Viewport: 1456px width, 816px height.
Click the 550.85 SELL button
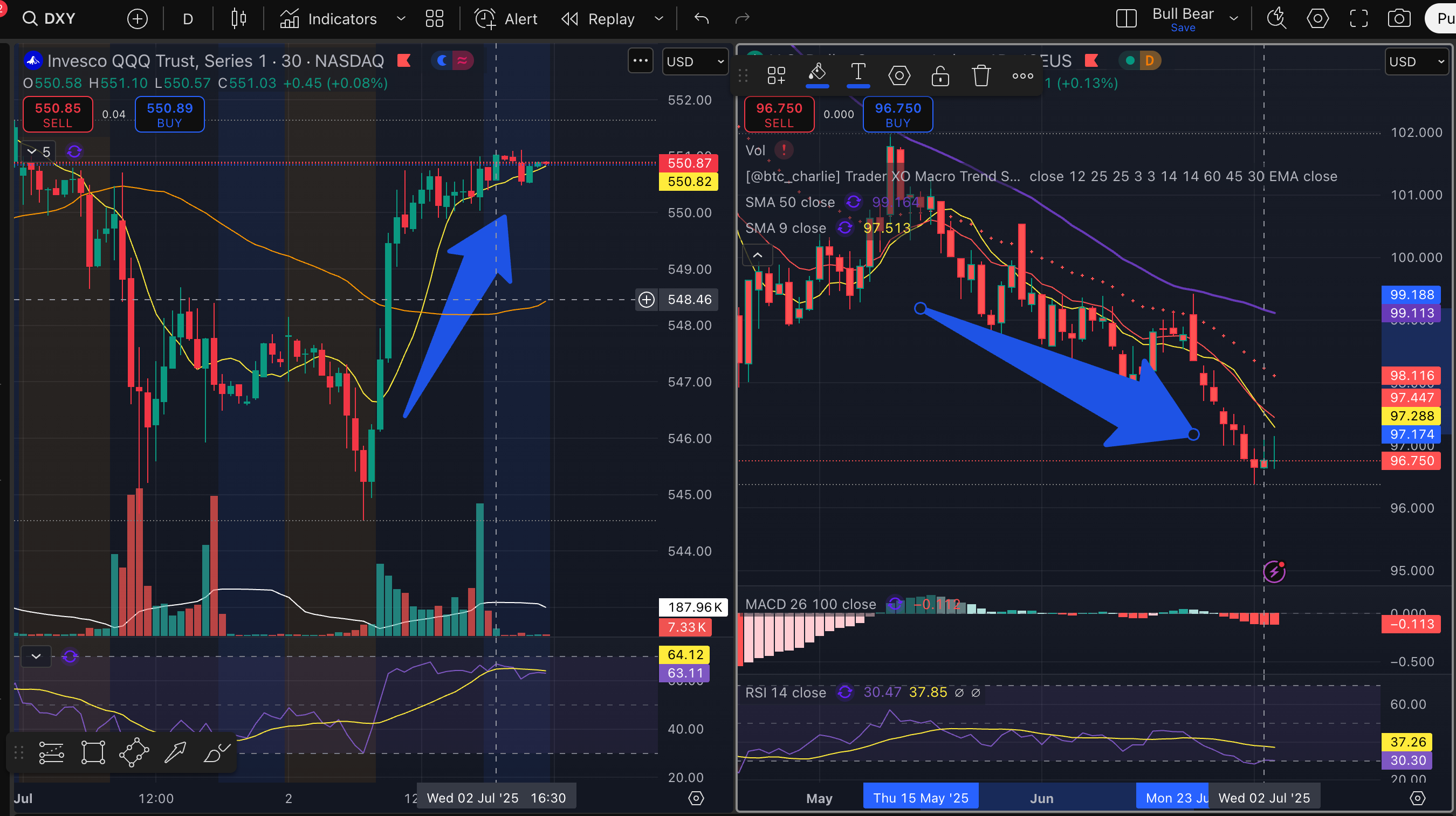pos(58,115)
